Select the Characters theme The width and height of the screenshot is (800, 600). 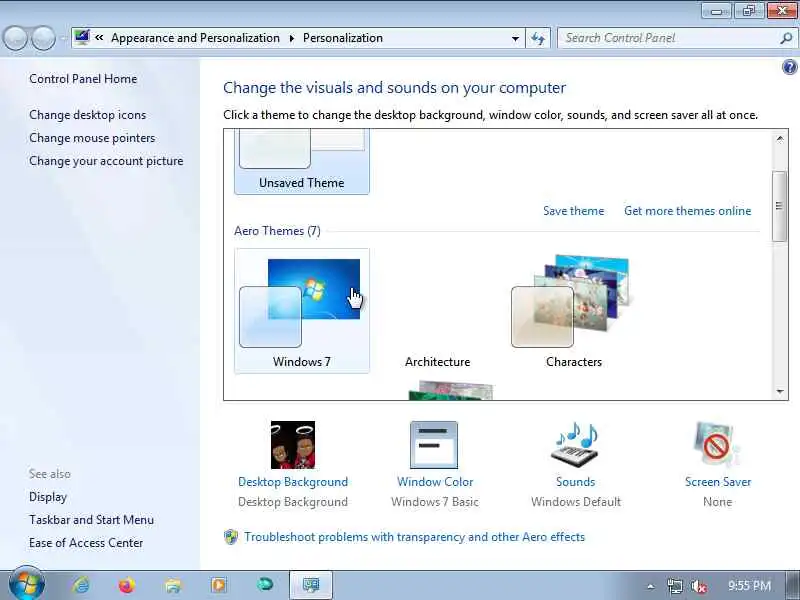click(573, 311)
